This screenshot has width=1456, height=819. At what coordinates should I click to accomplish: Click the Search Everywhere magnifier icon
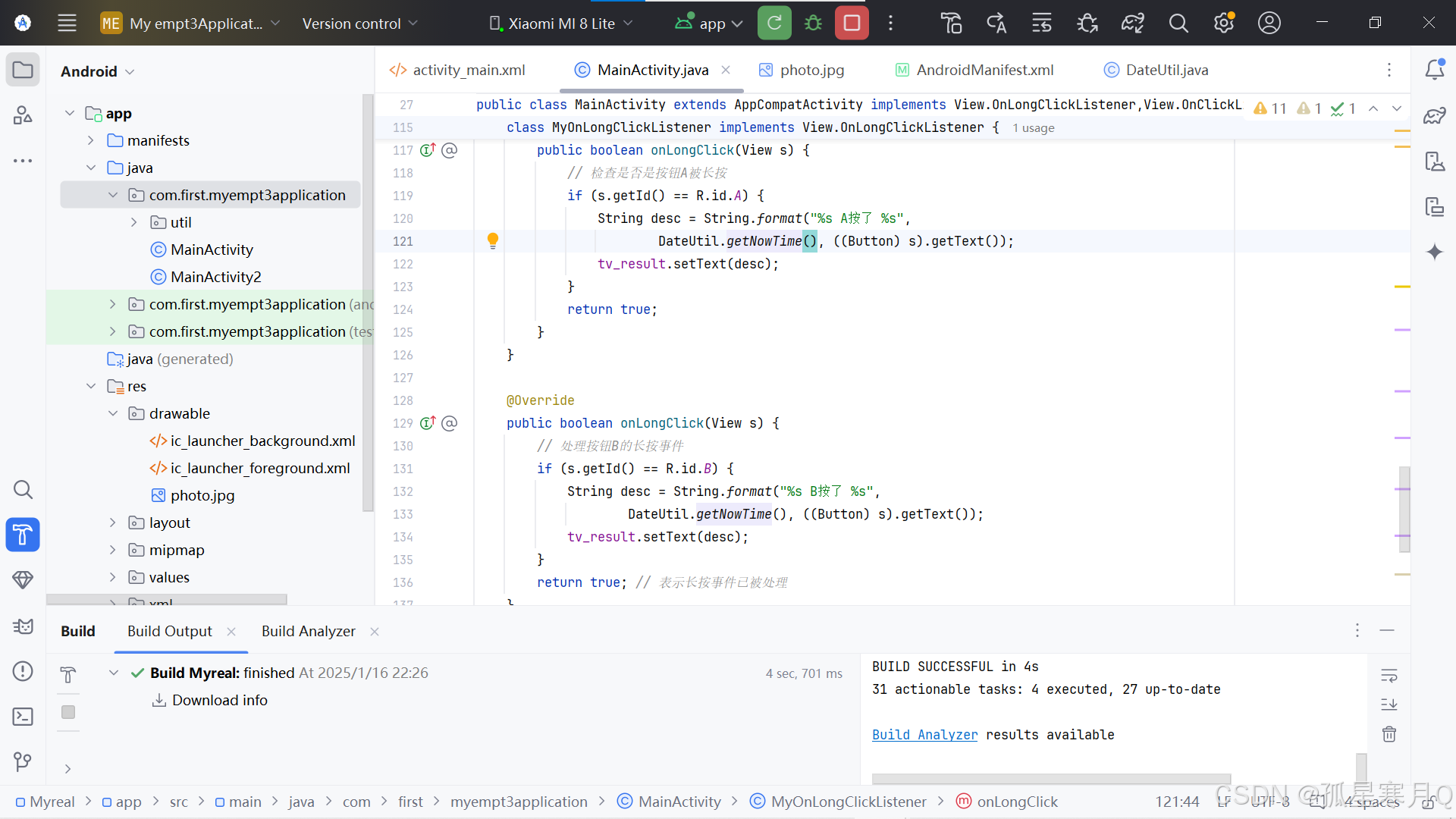(x=1178, y=24)
